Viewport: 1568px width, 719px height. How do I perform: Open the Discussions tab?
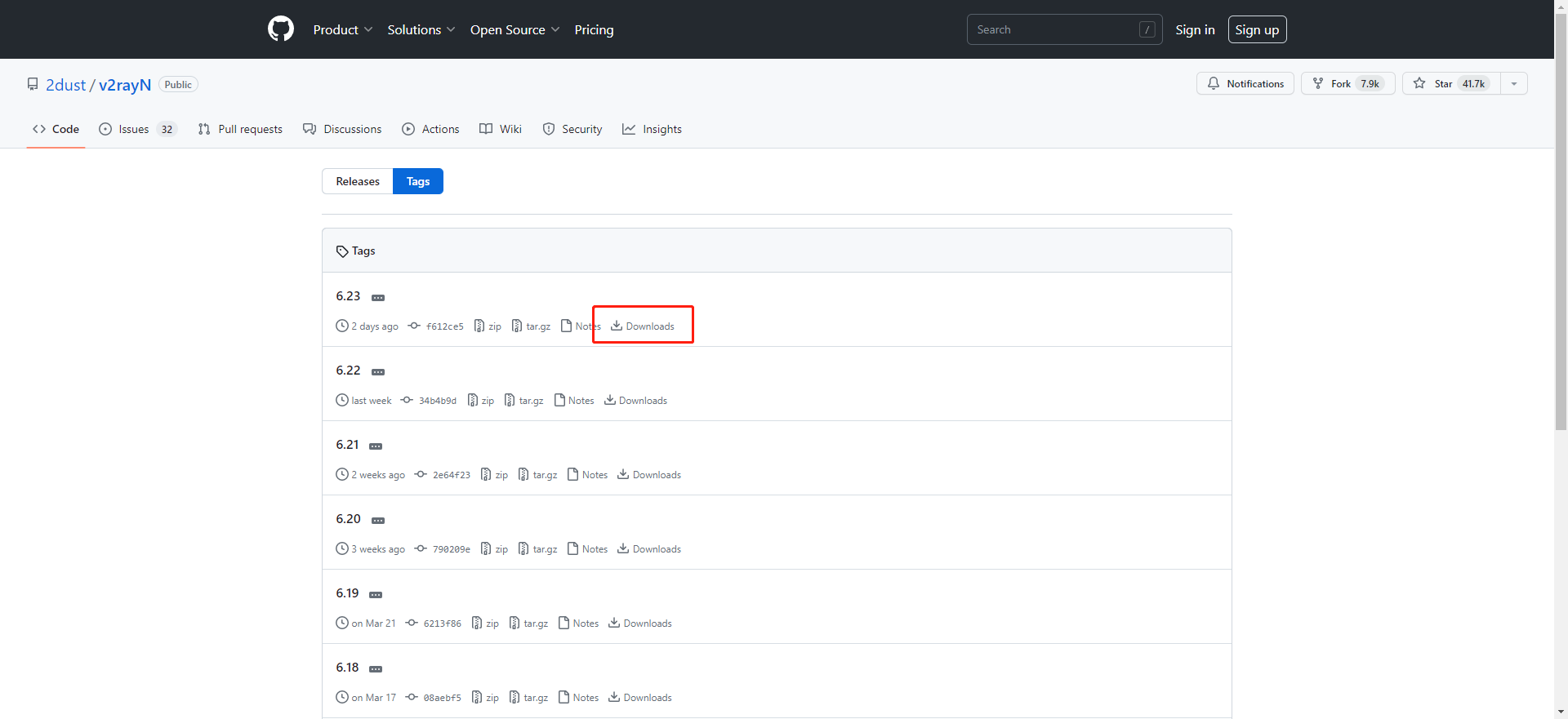[x=342, y=129]
